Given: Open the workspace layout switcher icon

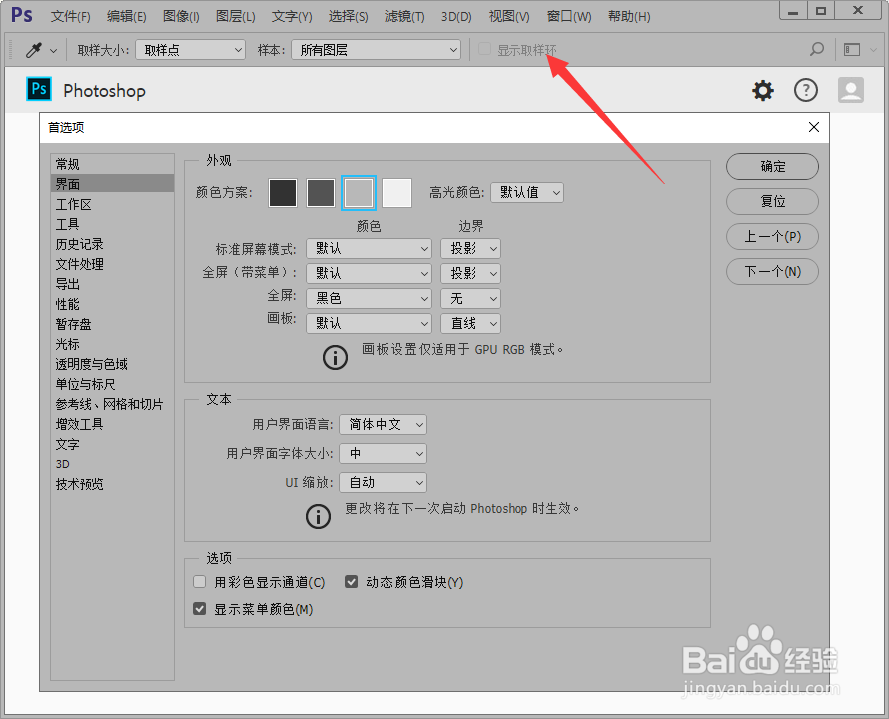Looking at the screenshot, I should (852, 50).
